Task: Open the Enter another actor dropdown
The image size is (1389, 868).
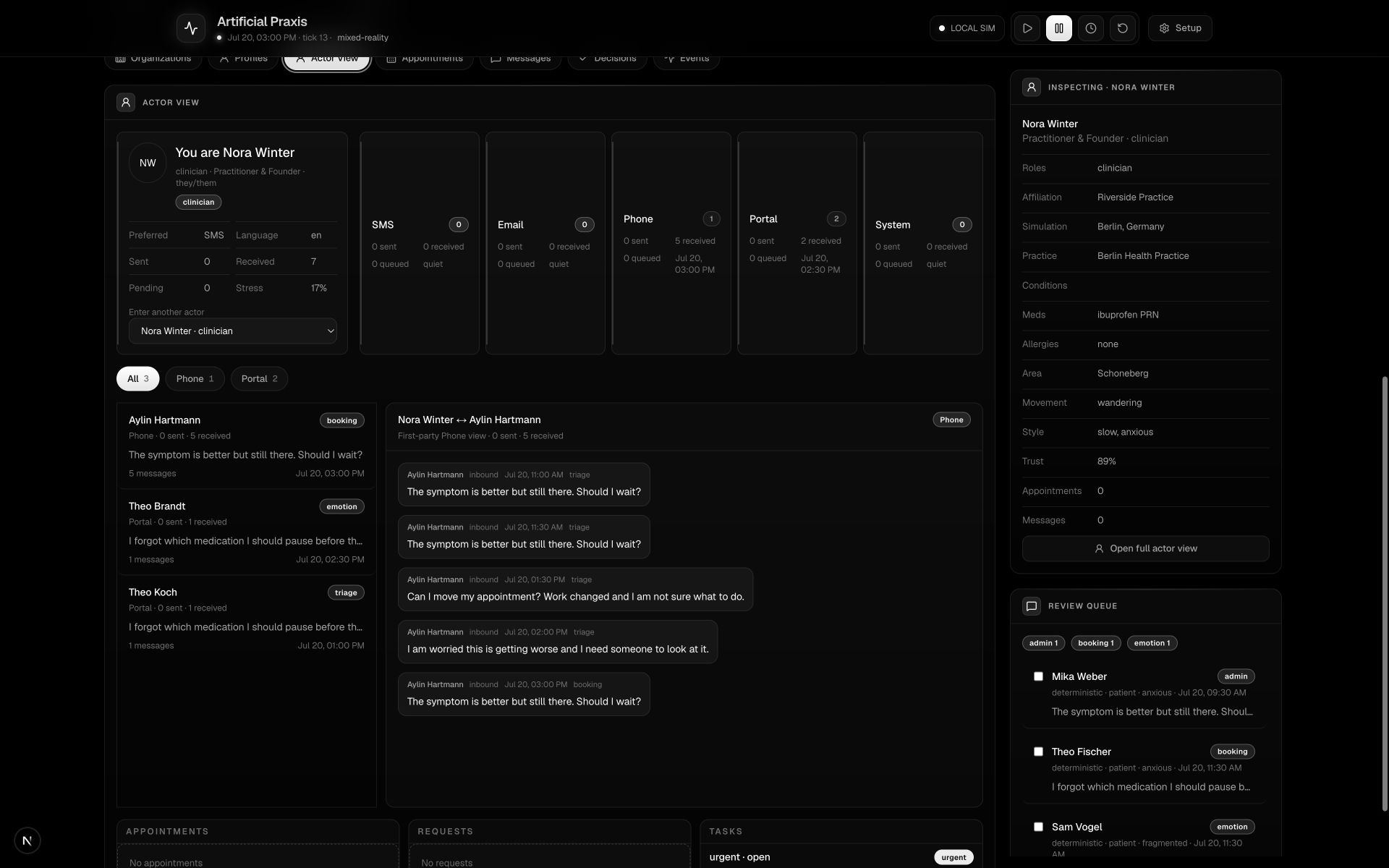Action: point(233,331)
